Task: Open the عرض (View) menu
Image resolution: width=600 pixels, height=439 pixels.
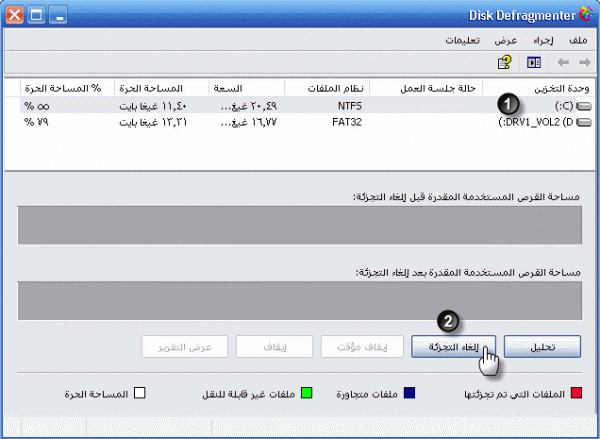Action: coord(505,40)
